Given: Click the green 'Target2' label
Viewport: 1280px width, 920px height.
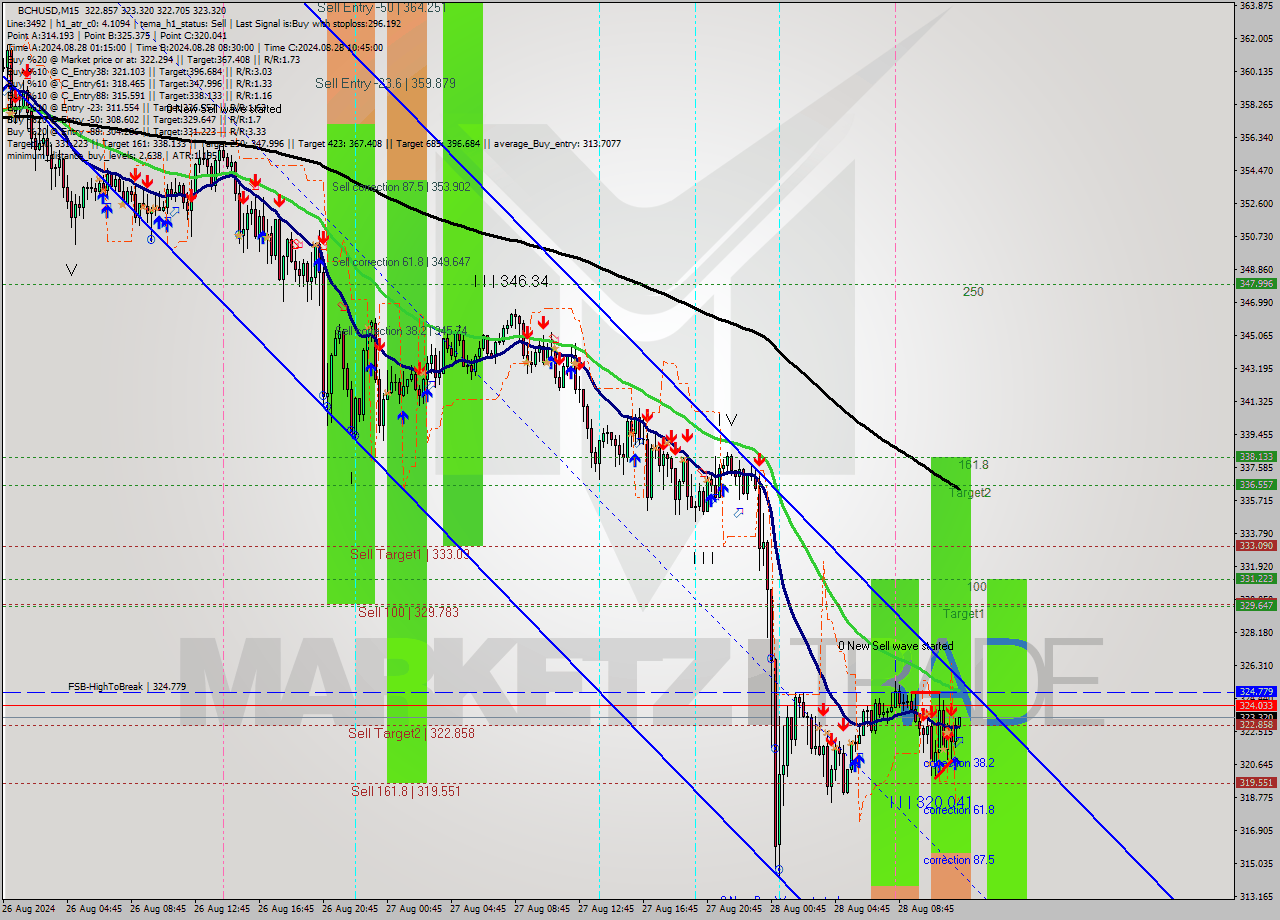Looking at the screenshot, I should tap(970, 493).
